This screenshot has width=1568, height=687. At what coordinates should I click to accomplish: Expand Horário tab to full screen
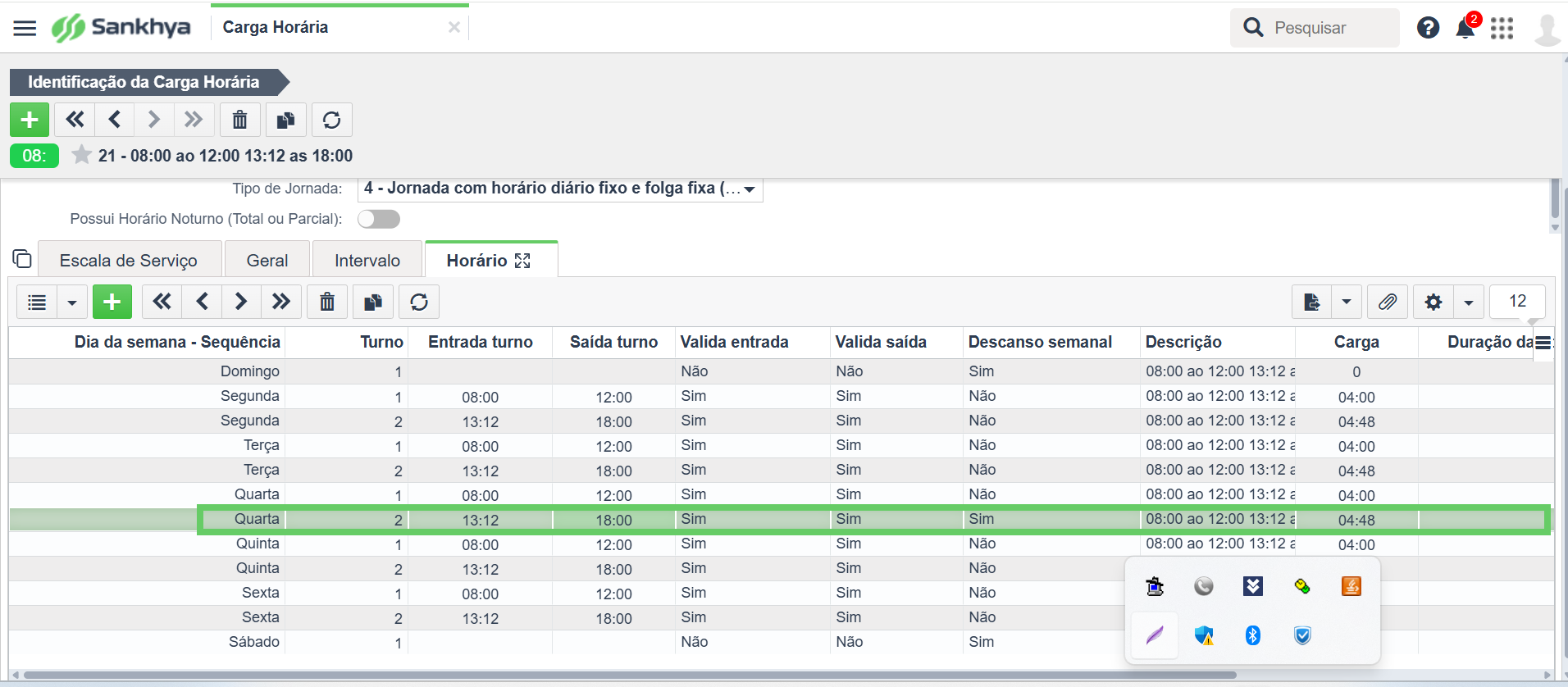coord(522,261)
